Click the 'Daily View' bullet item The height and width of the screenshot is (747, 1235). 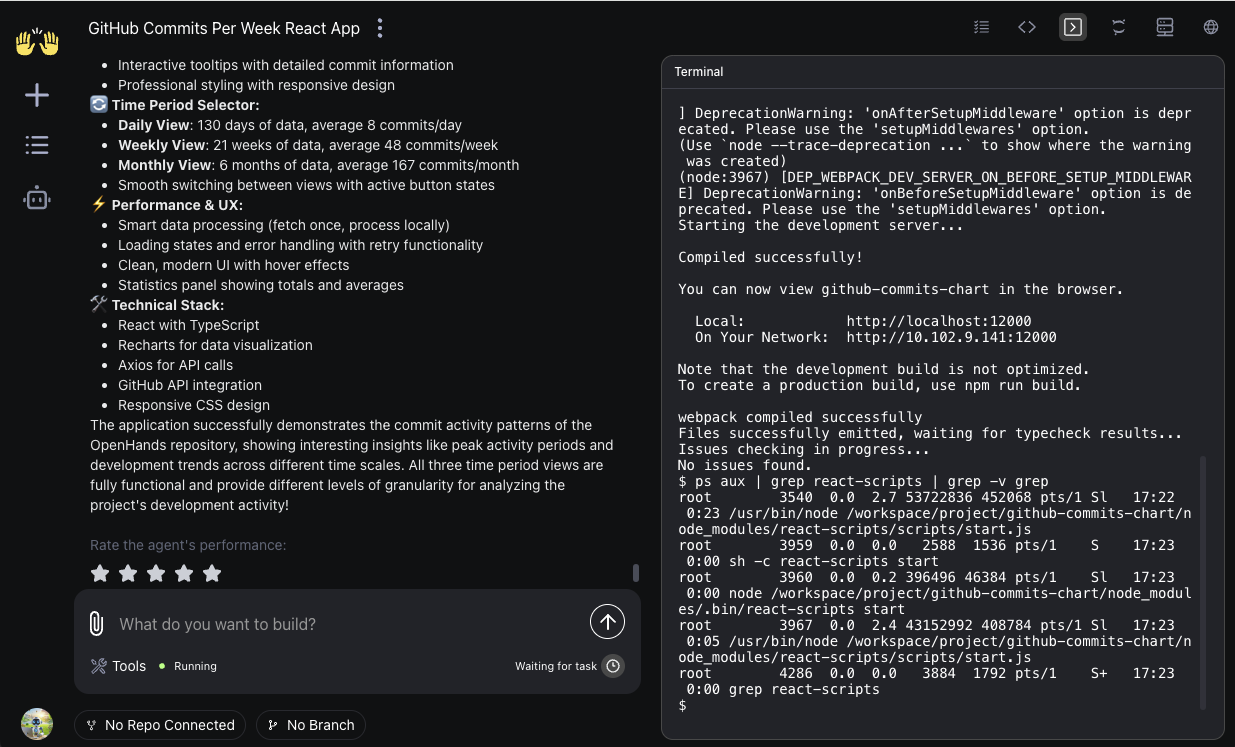[290, 125]
